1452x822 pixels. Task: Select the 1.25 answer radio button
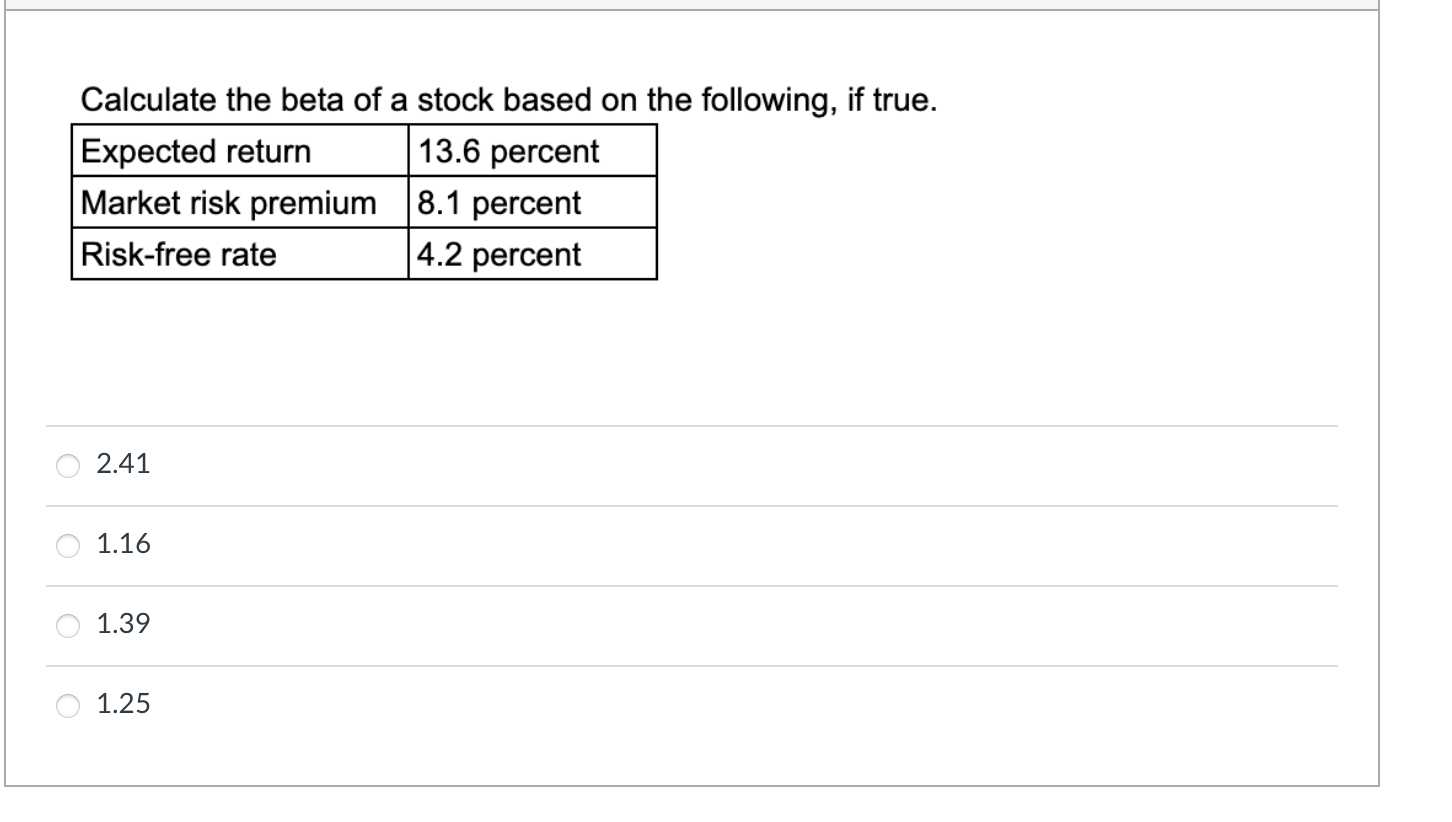point(66,705)
